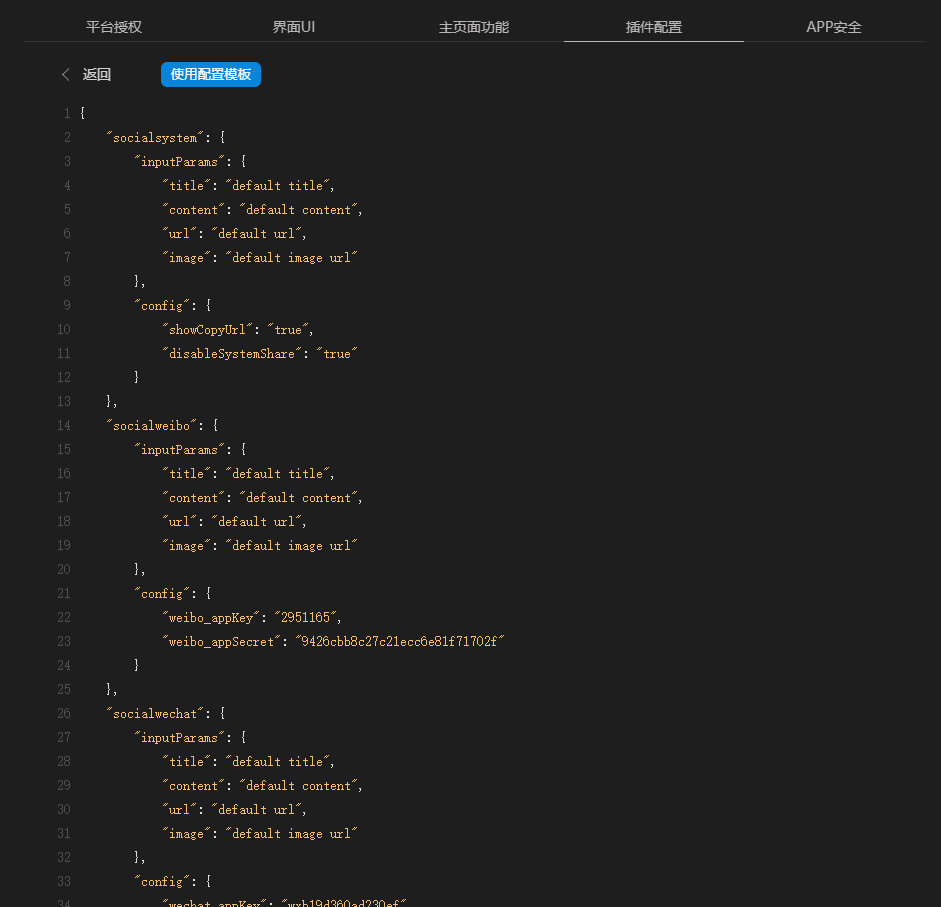Open the 界面UI tab
Viewport: 941px width, 907px height.
[294, 27]
